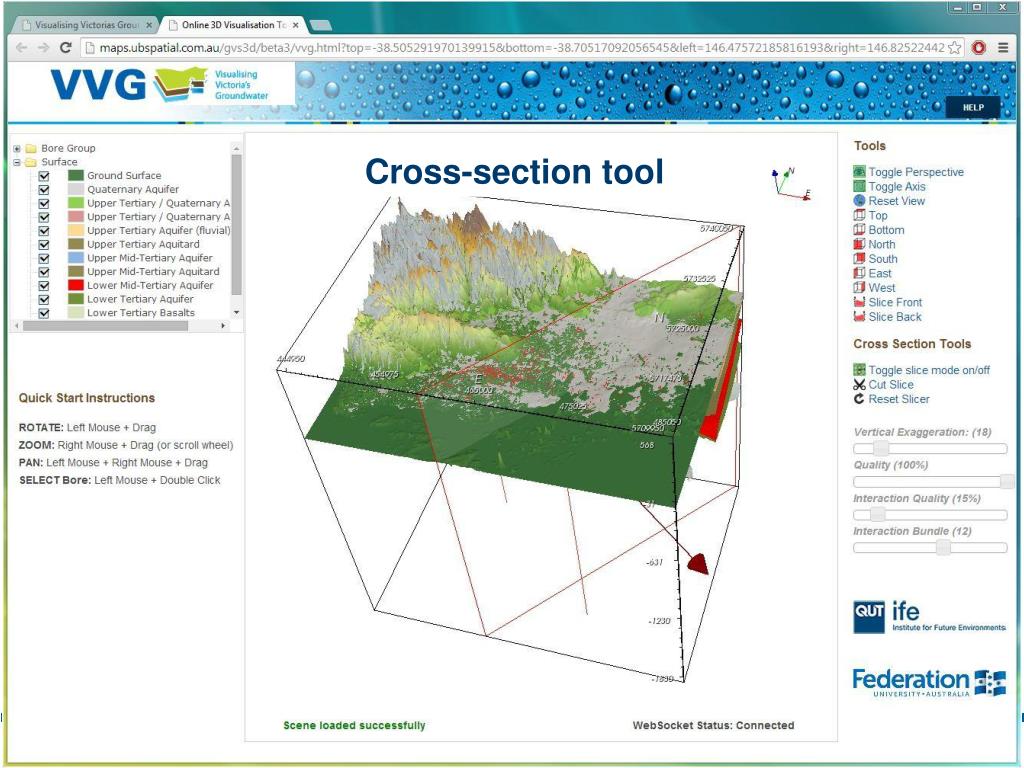Click the Vertical Exaggeration slider handle
Screen dimensions: 1024x768
[x=881, y=448]
